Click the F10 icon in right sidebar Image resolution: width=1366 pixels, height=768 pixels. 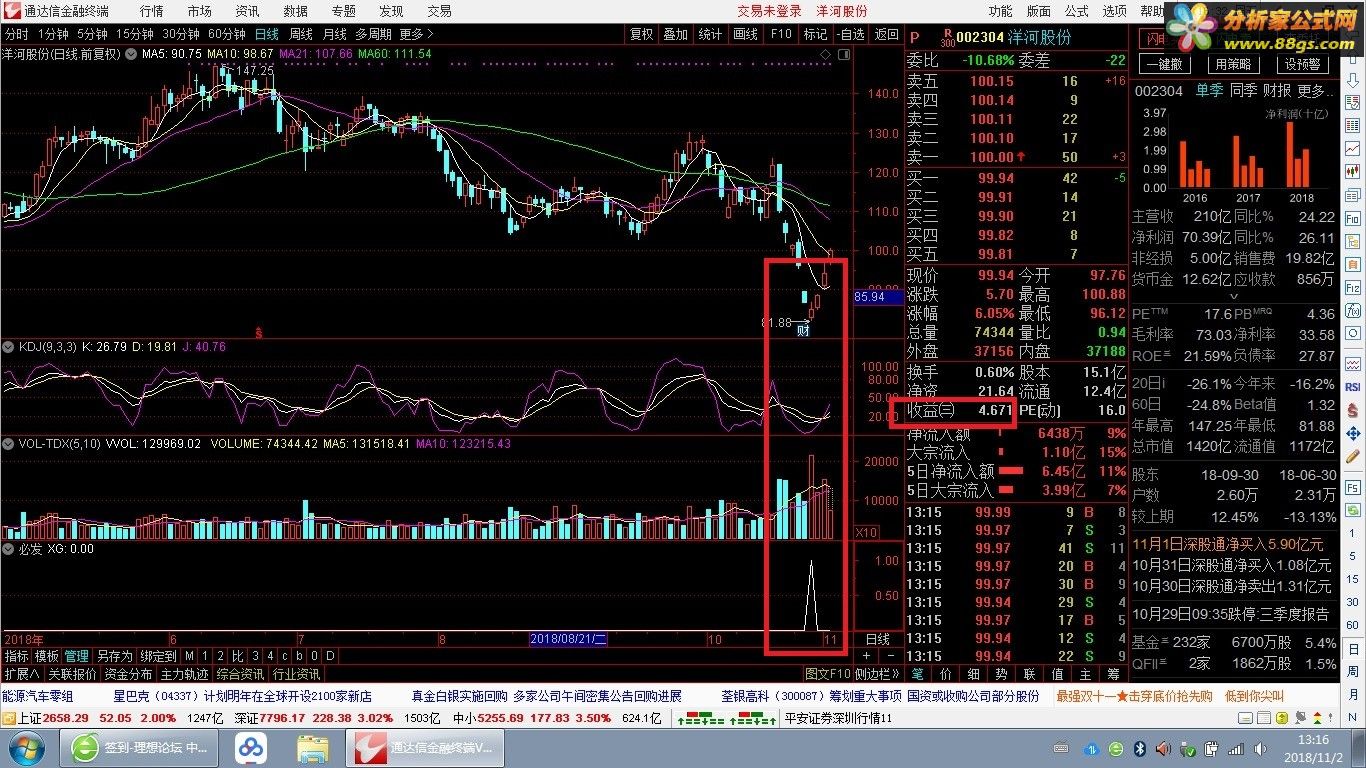click(x=1353, y=217)
